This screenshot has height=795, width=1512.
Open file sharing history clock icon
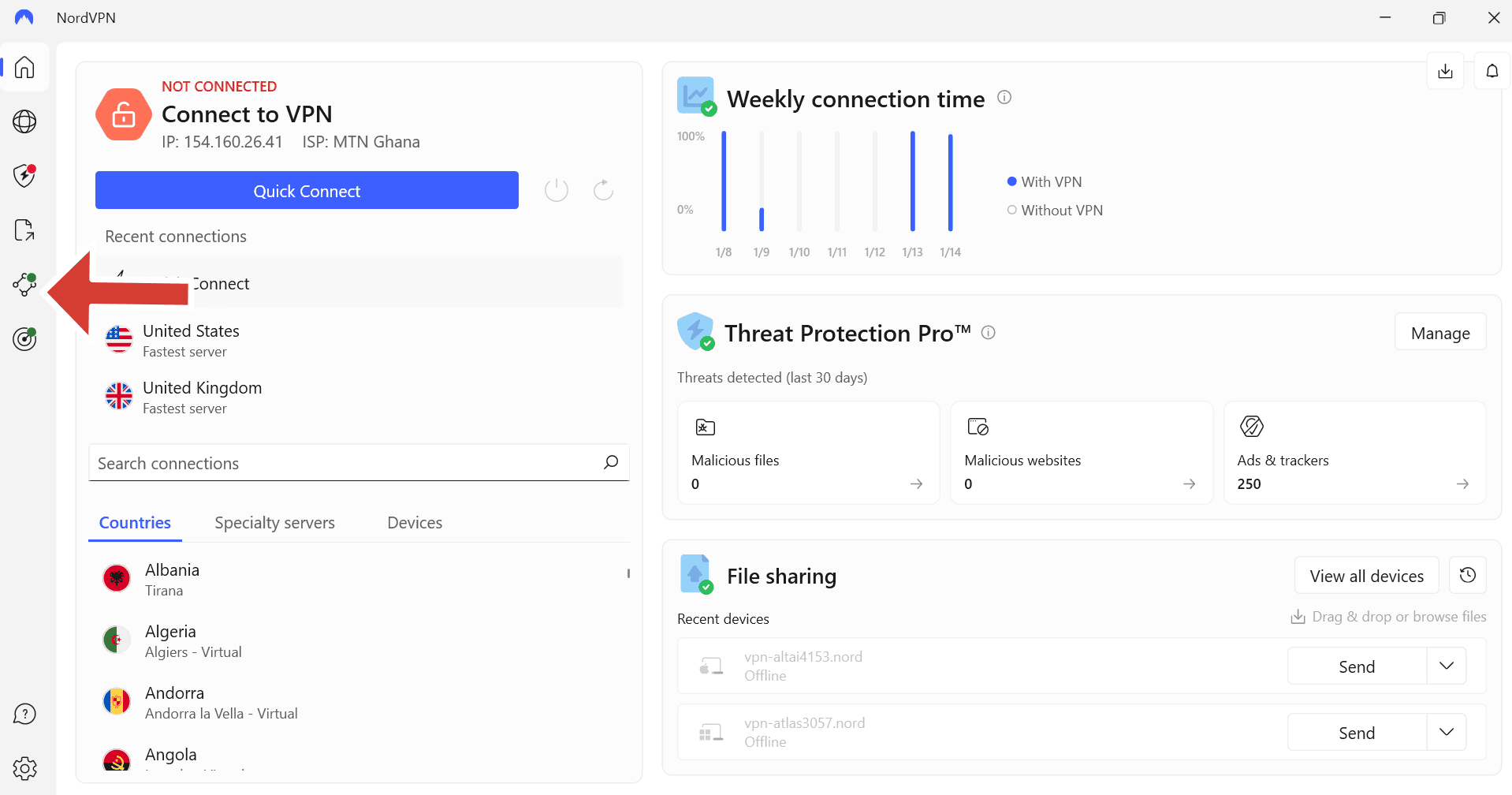pyautogui.click(x=1468, y=575)
